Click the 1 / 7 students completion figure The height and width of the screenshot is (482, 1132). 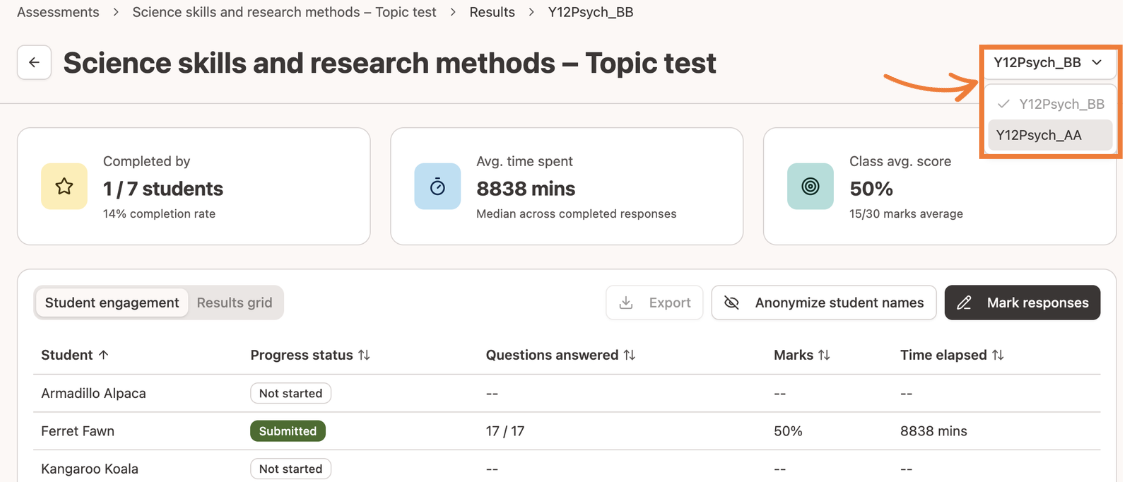pyautogui.click(x=163, y=188)
